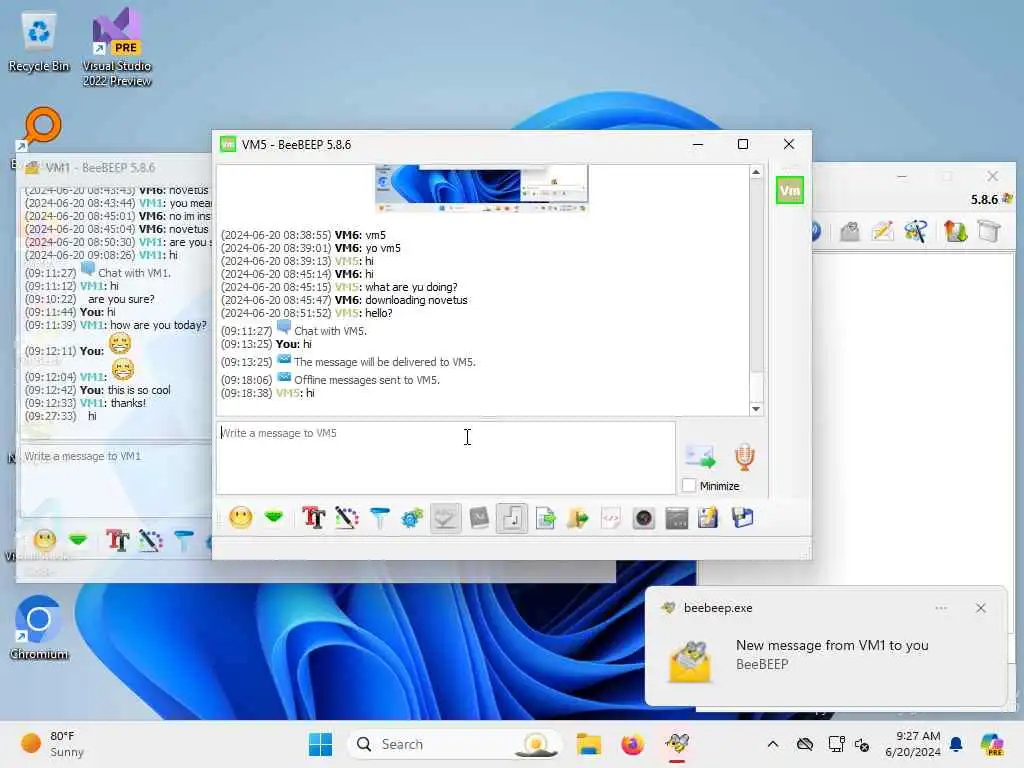This screenshot has height=768, width=1024.
Task: Click the notepad with yellow pencil icon
Action: pyautogui.click(x=708, y=518)
